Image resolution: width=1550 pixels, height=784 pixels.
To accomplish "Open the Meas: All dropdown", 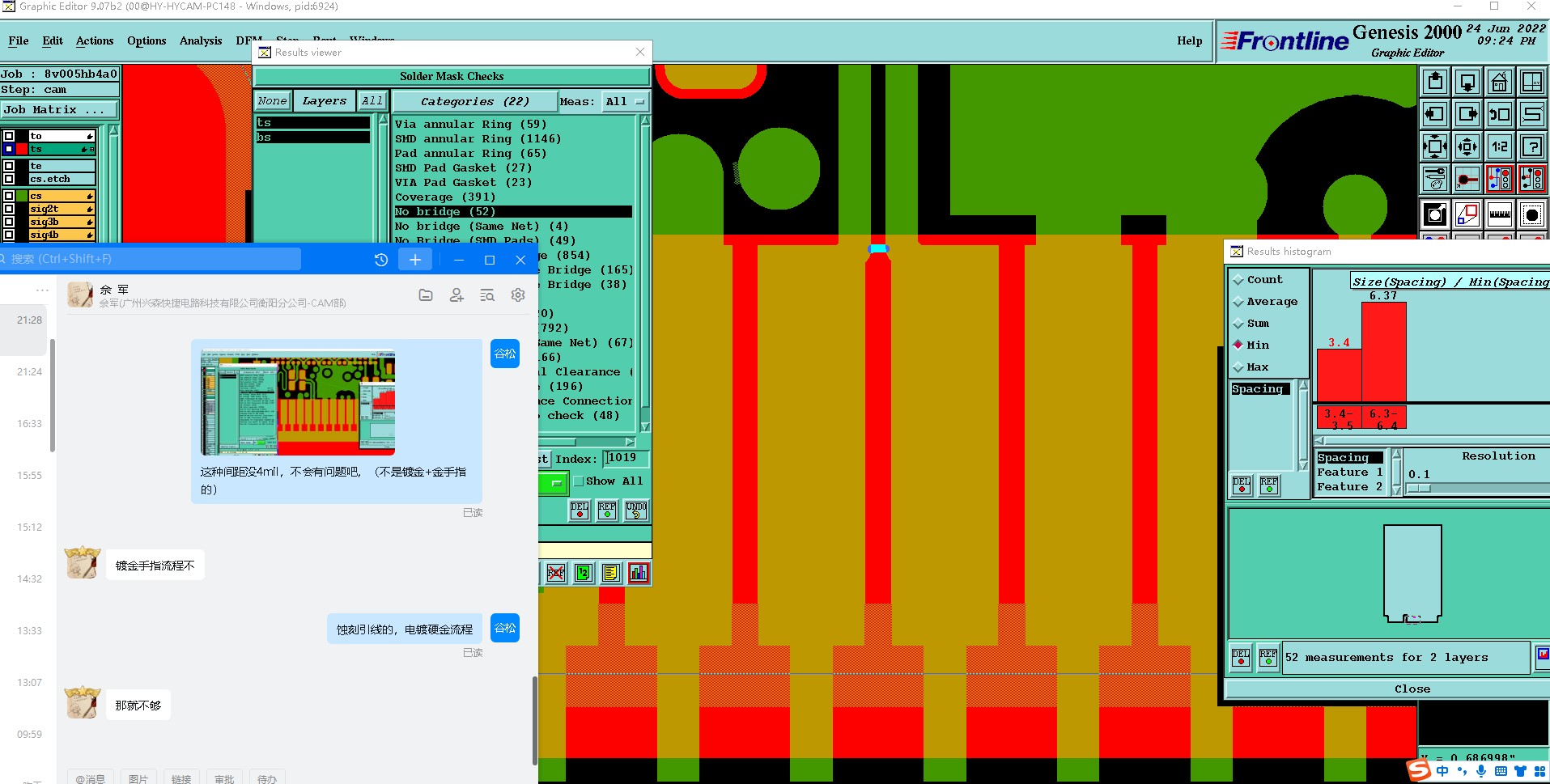I will (625, 102).
